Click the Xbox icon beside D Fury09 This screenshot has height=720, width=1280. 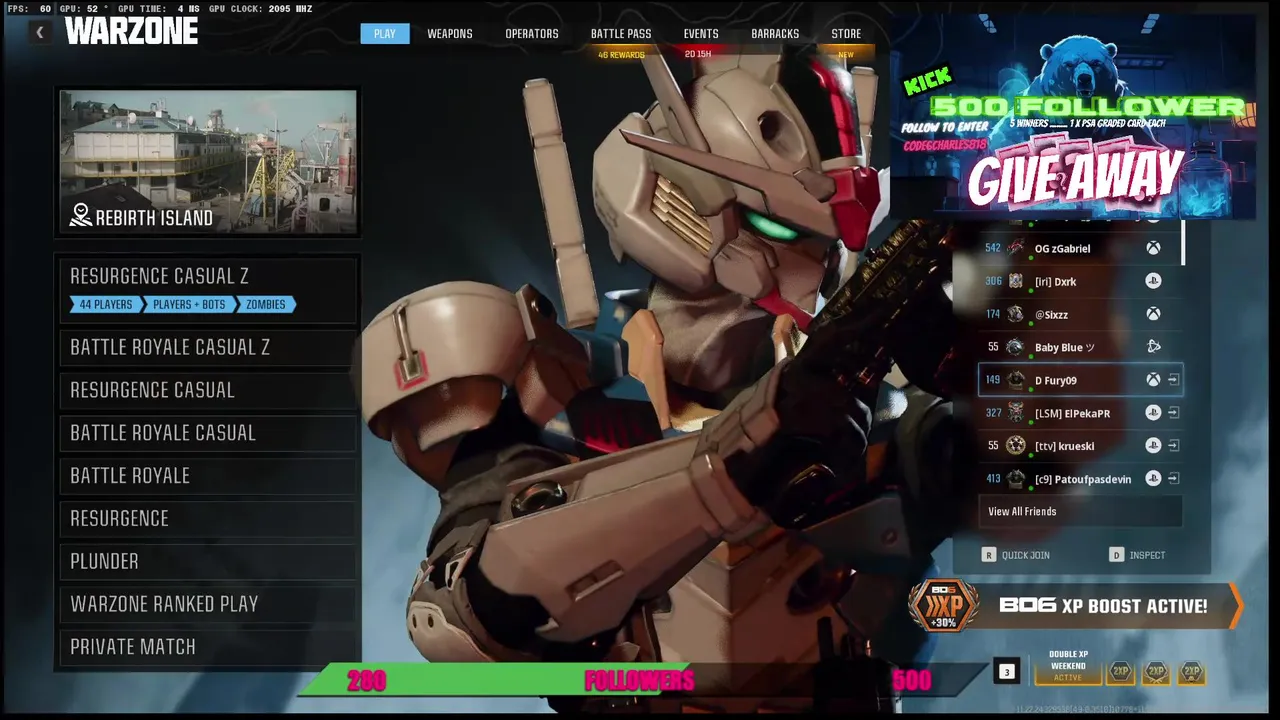point(1153,380)
